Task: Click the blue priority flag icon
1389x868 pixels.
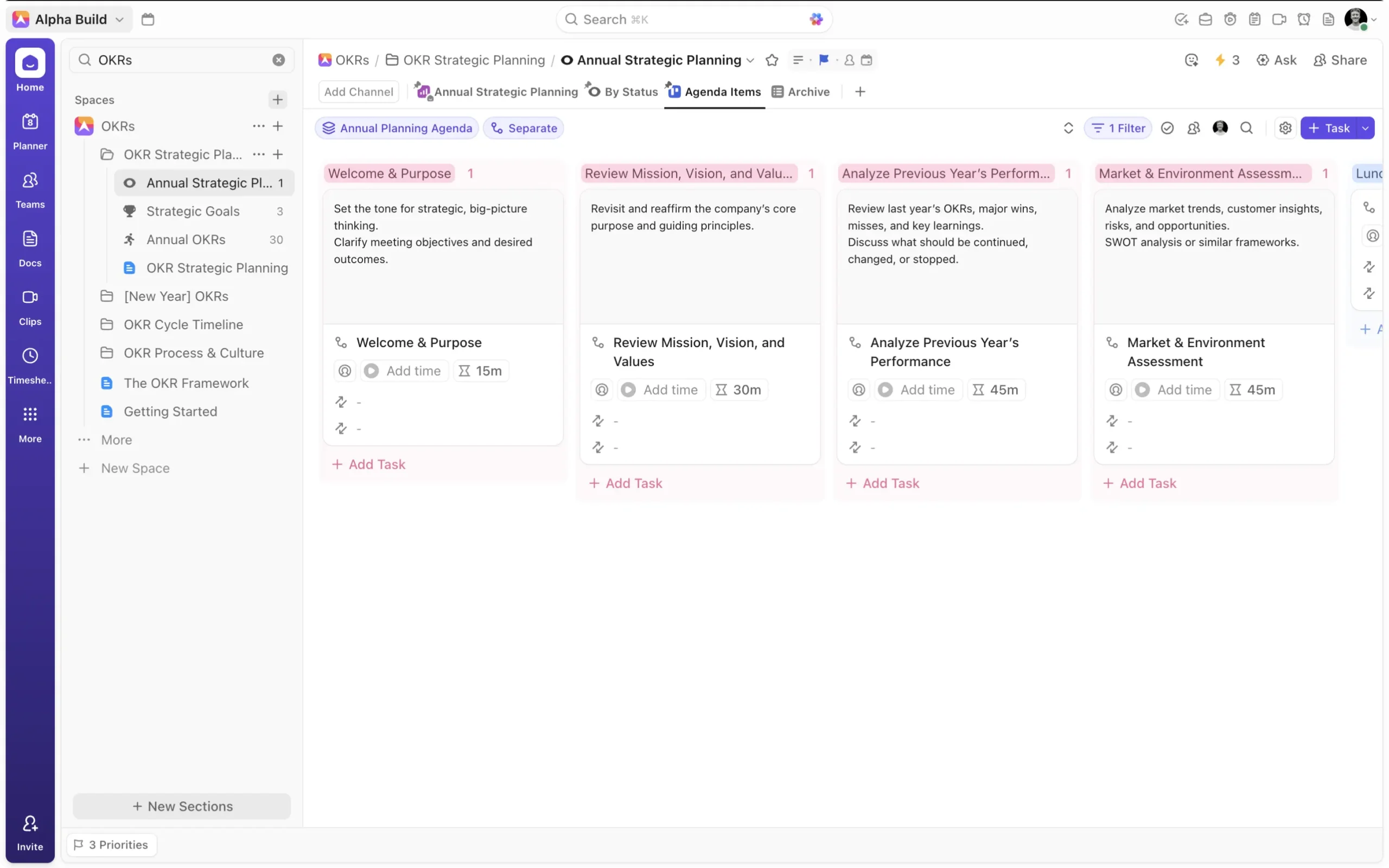Action: click(824, 60)
